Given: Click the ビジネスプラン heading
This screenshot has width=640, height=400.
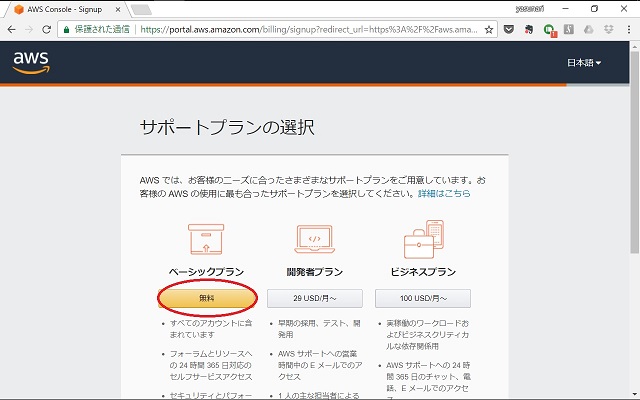Looking at the screenshot, I should click(x=423, y=272).
